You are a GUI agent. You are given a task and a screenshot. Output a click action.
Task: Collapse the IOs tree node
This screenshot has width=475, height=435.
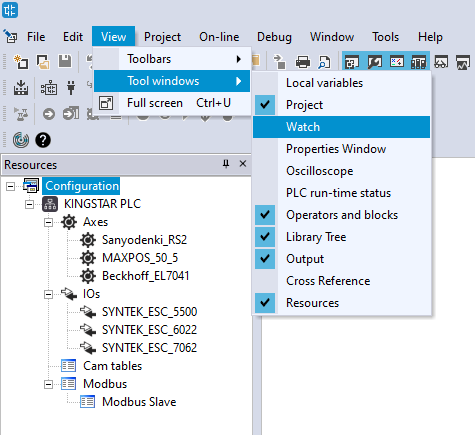pyautogui.click(x=48, y=294)
